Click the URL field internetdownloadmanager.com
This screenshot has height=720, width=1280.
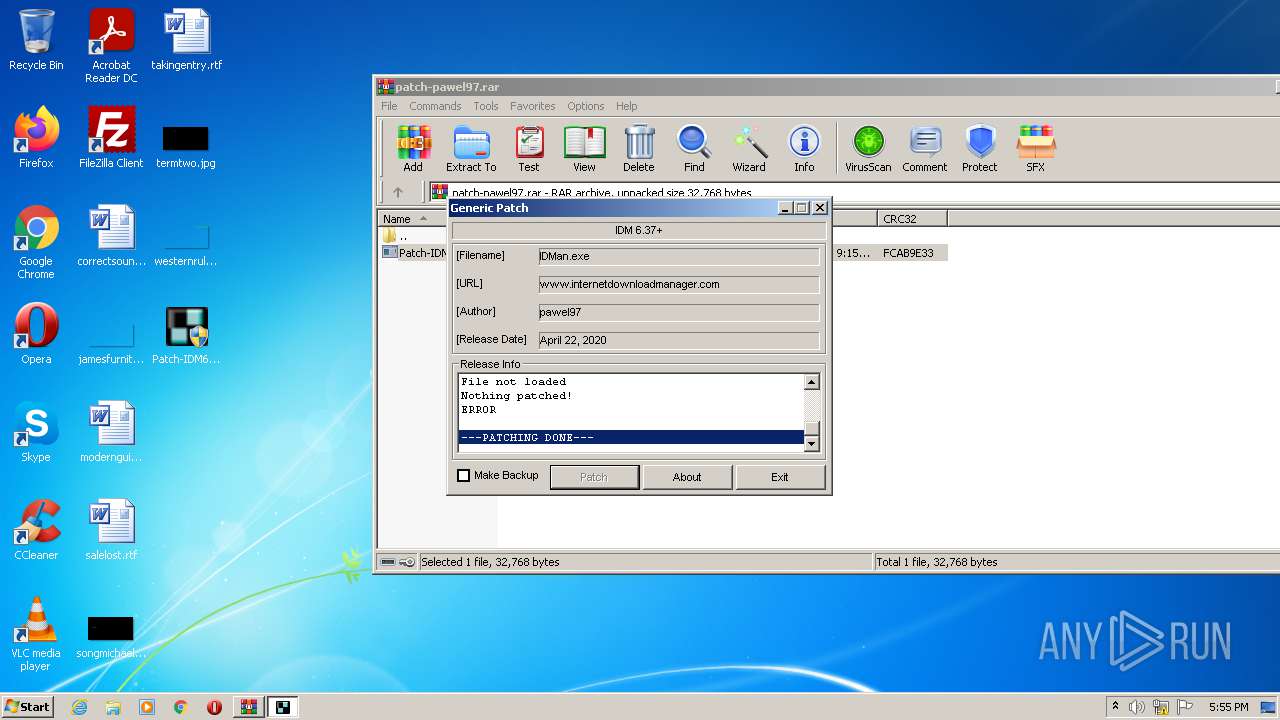click(x=679, y=284)
